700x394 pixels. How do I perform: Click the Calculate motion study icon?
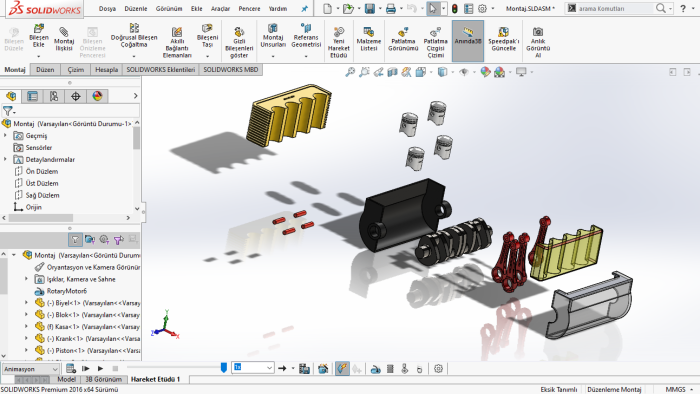coord(71,369)
